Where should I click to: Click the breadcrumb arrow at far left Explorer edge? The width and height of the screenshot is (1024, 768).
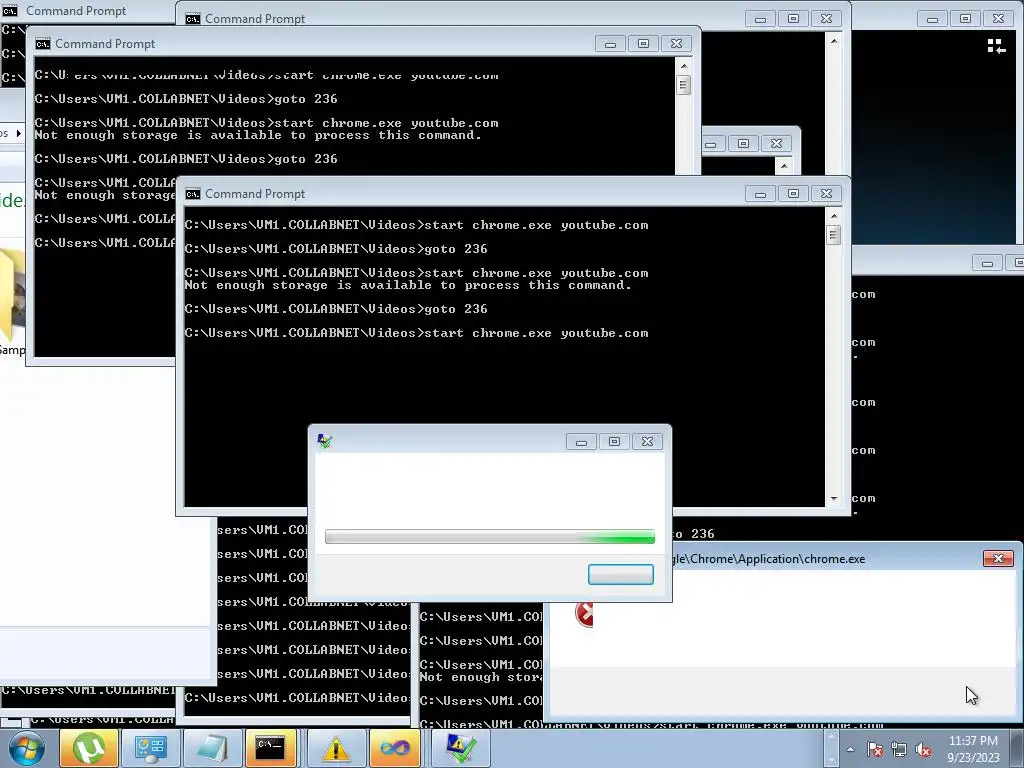click(18, 133)
